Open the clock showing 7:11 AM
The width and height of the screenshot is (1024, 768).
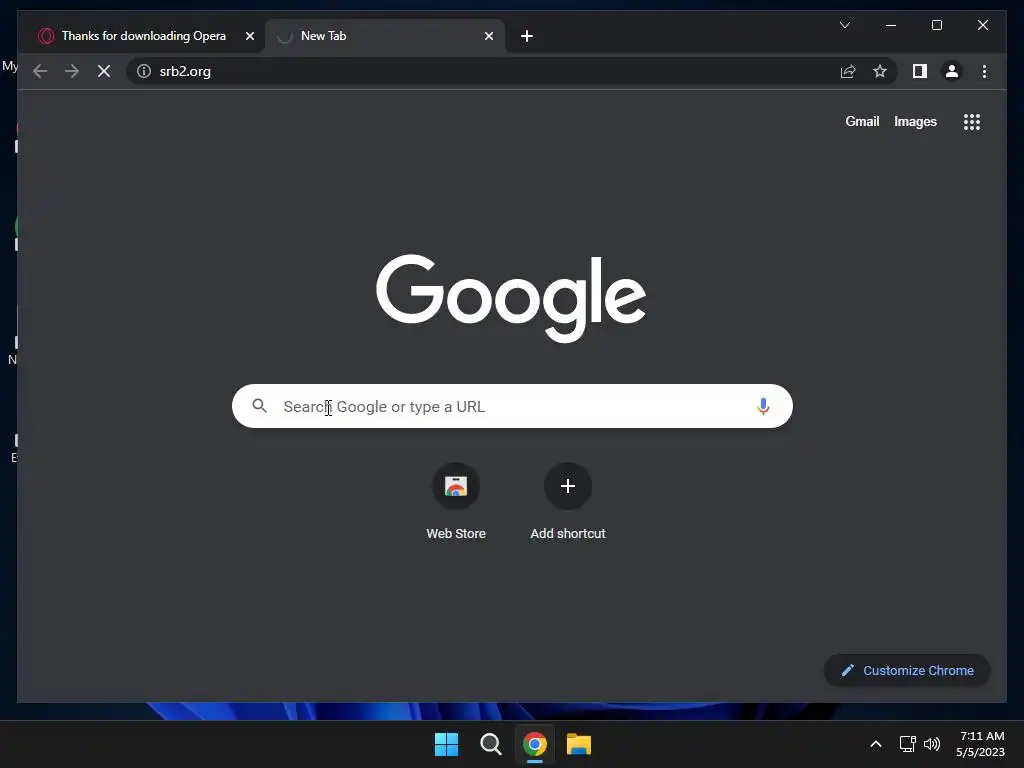click(980, 744)
